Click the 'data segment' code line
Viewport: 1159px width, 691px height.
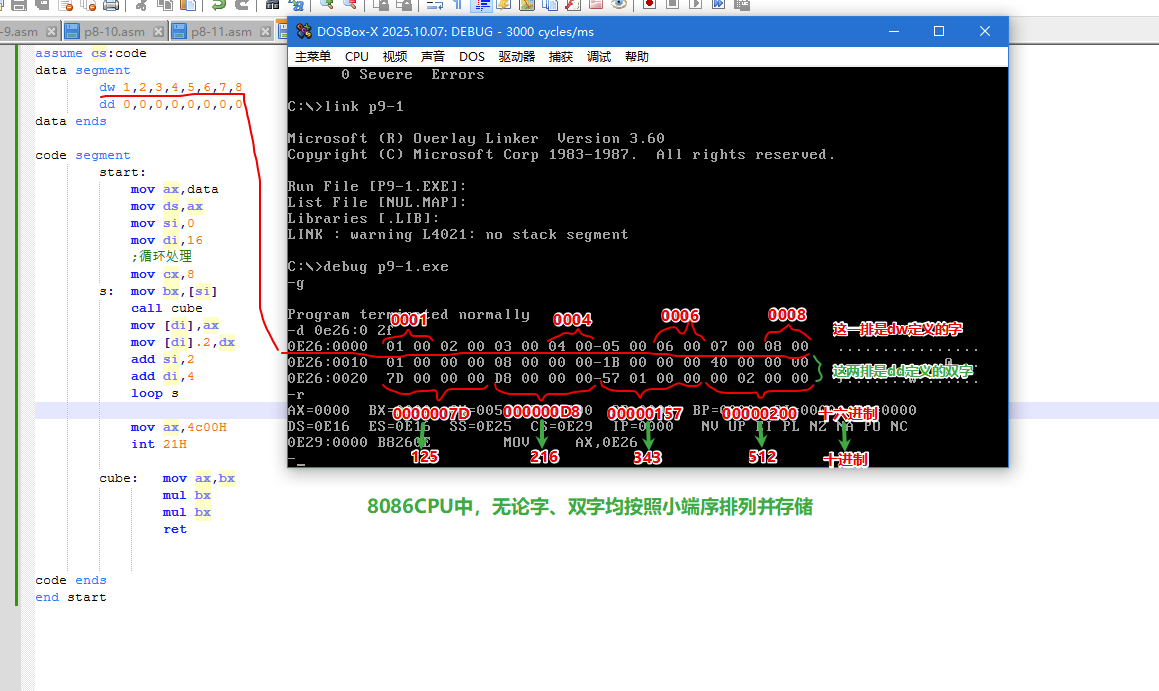83,70
